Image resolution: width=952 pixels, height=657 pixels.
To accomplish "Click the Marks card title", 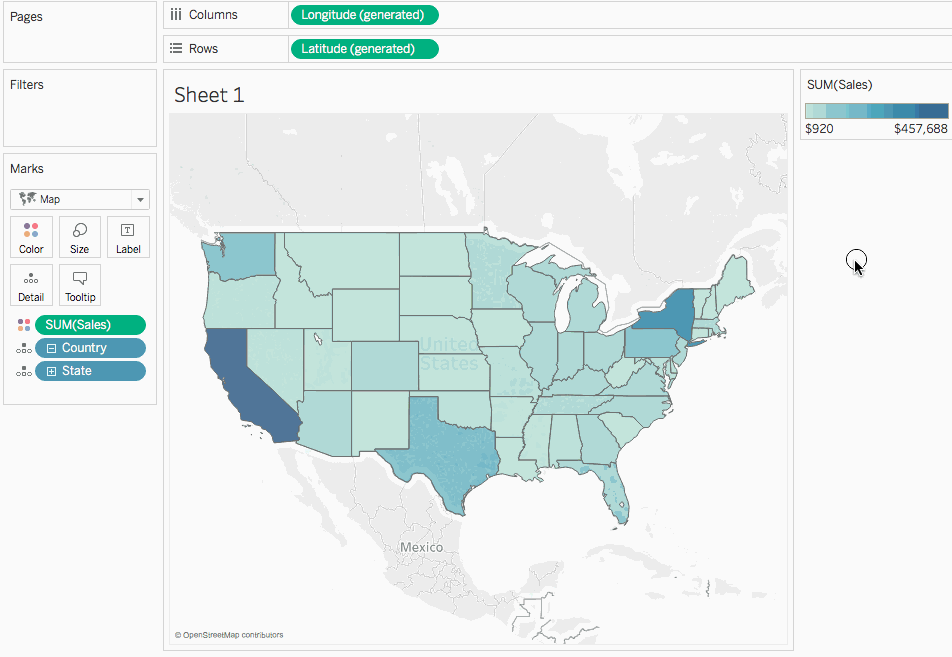I will (27, 169).
